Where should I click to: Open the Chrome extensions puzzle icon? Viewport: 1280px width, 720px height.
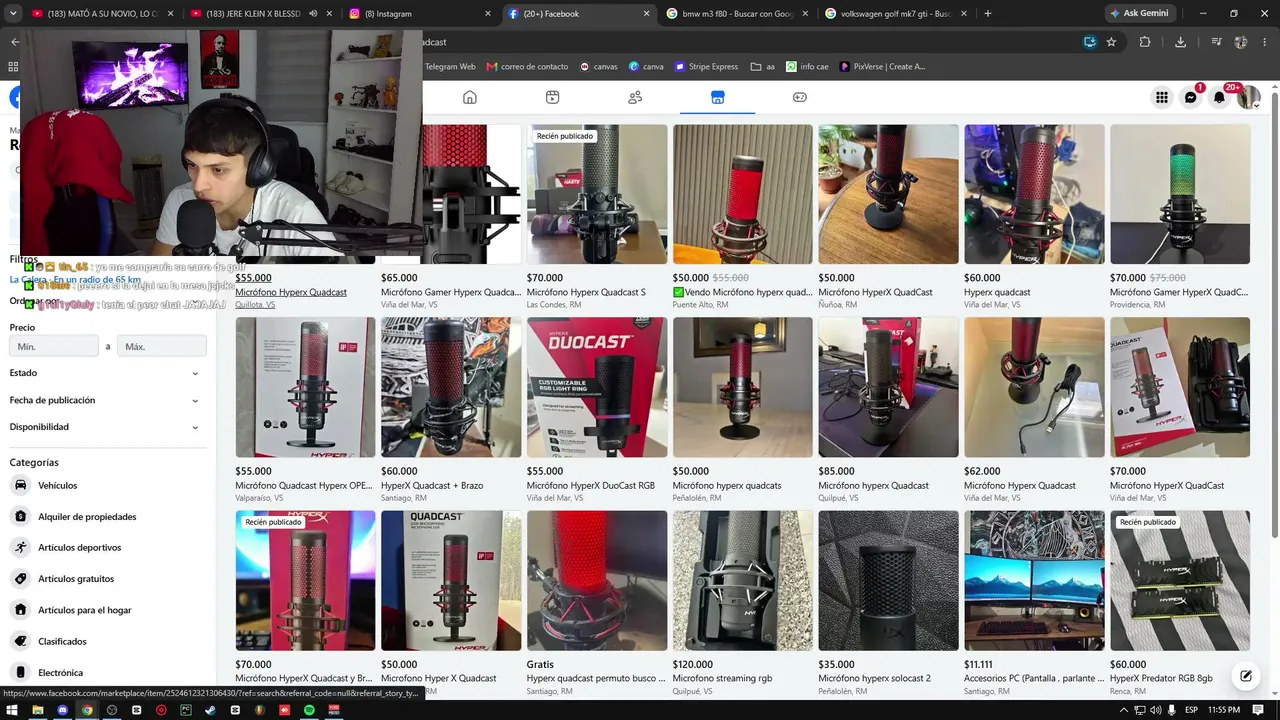tap(1145, 42)
